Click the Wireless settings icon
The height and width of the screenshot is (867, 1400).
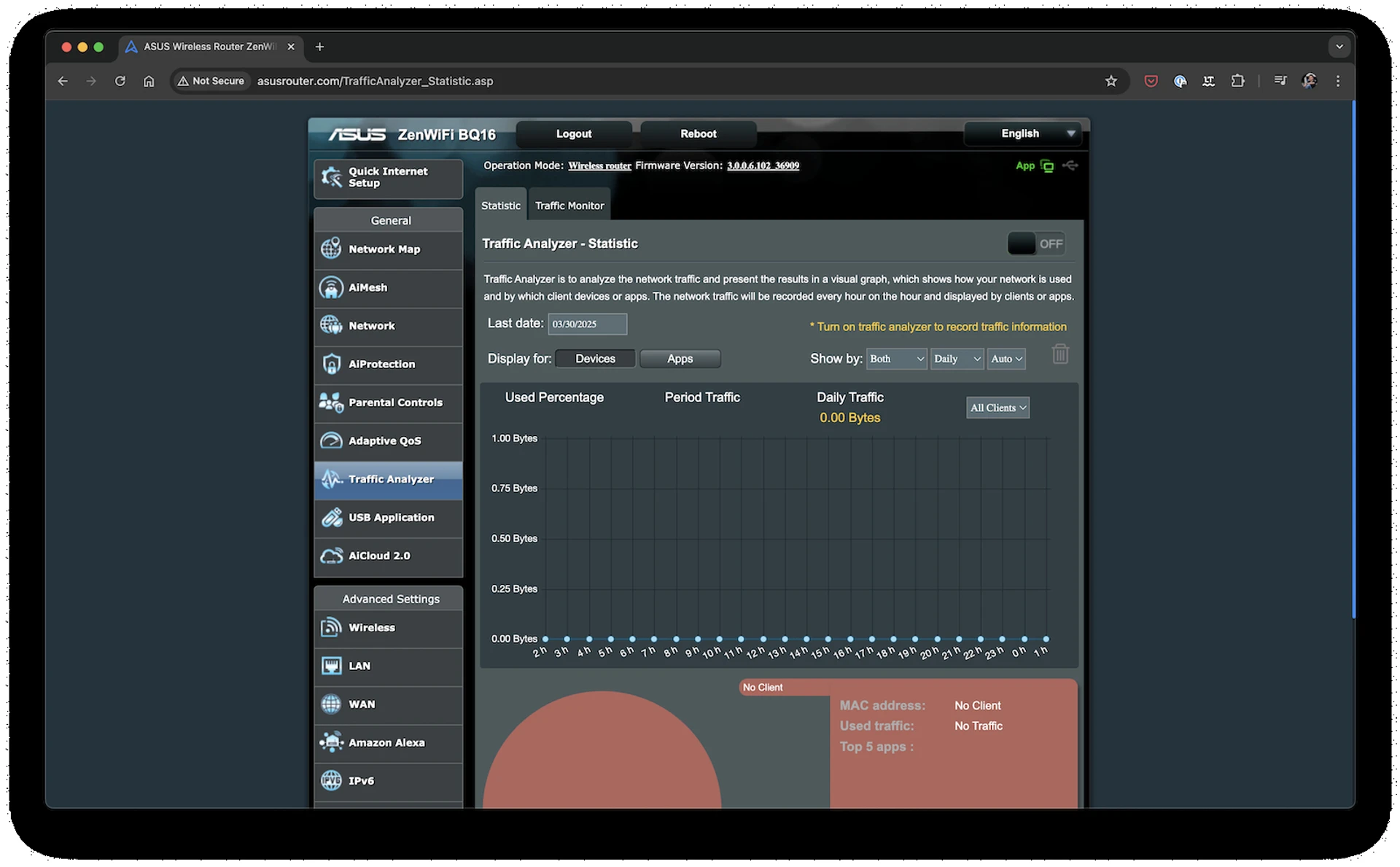point(331,627)
